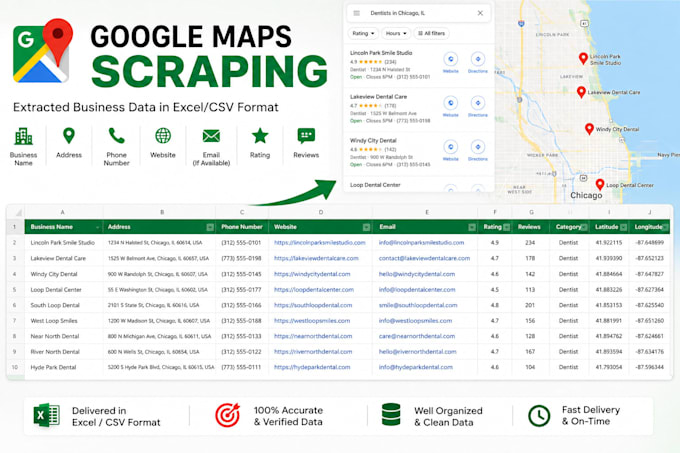The width and height of the screenshot is (680, 453).
Task: Click the Business Name building icon
Action: pos(23,136)
